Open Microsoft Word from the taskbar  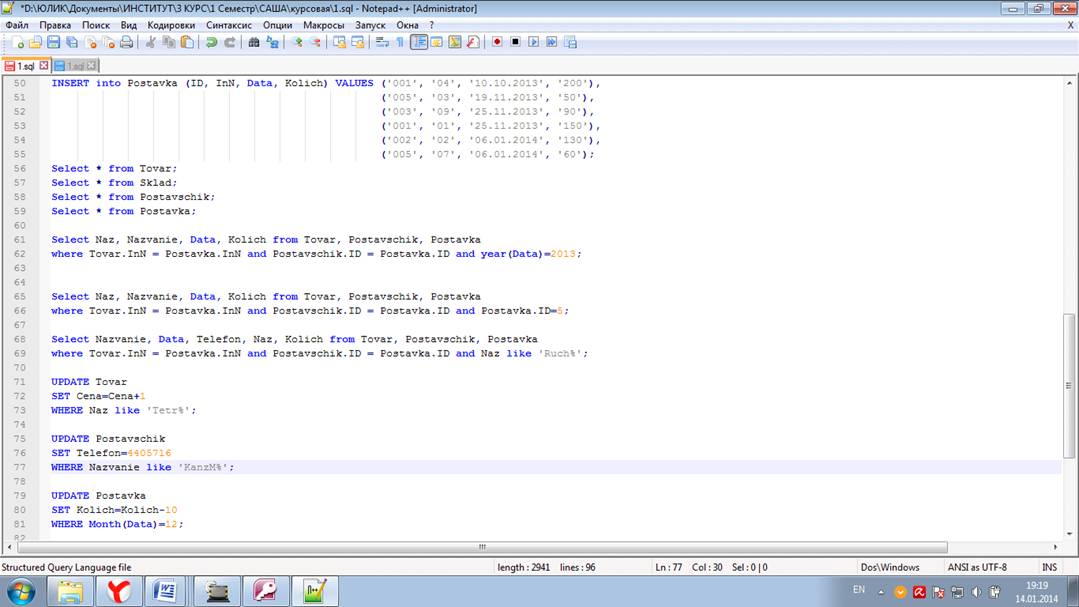165,591
